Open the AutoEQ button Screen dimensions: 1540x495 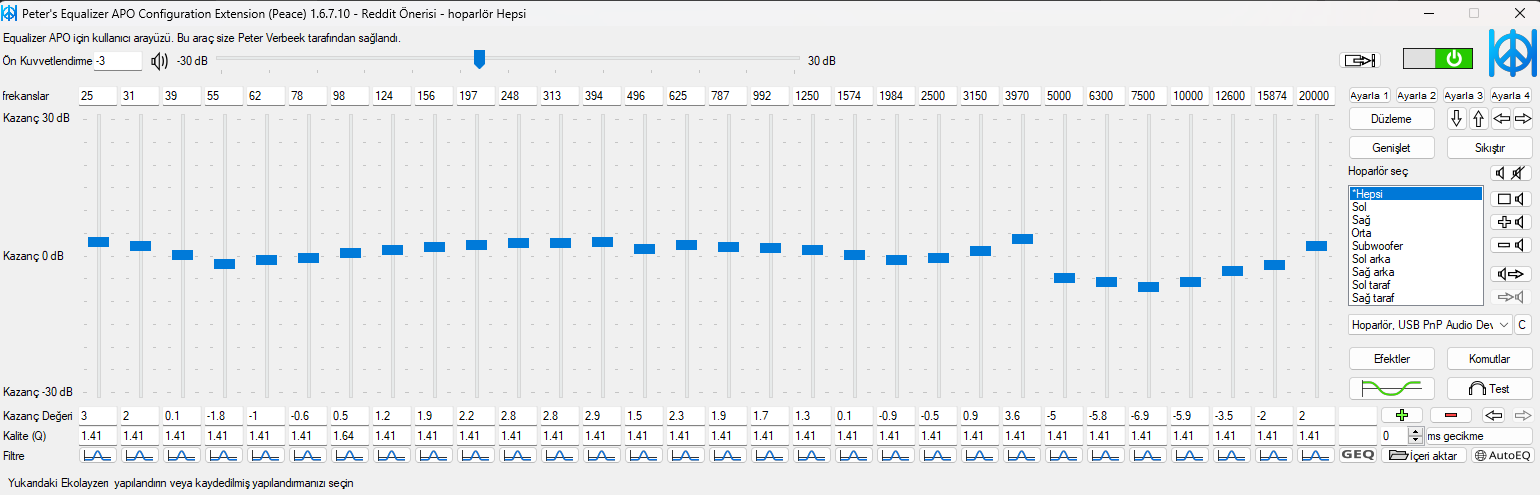pyautogui.click(x=1503, y=455)
